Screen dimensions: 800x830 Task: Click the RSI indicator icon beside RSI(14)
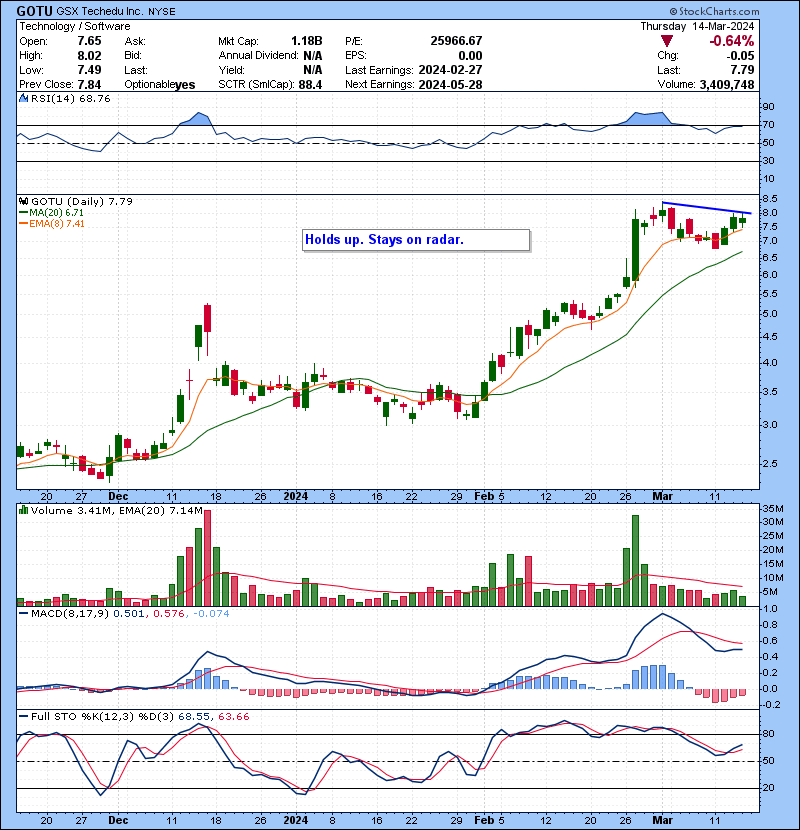click(x=23, y=98)
